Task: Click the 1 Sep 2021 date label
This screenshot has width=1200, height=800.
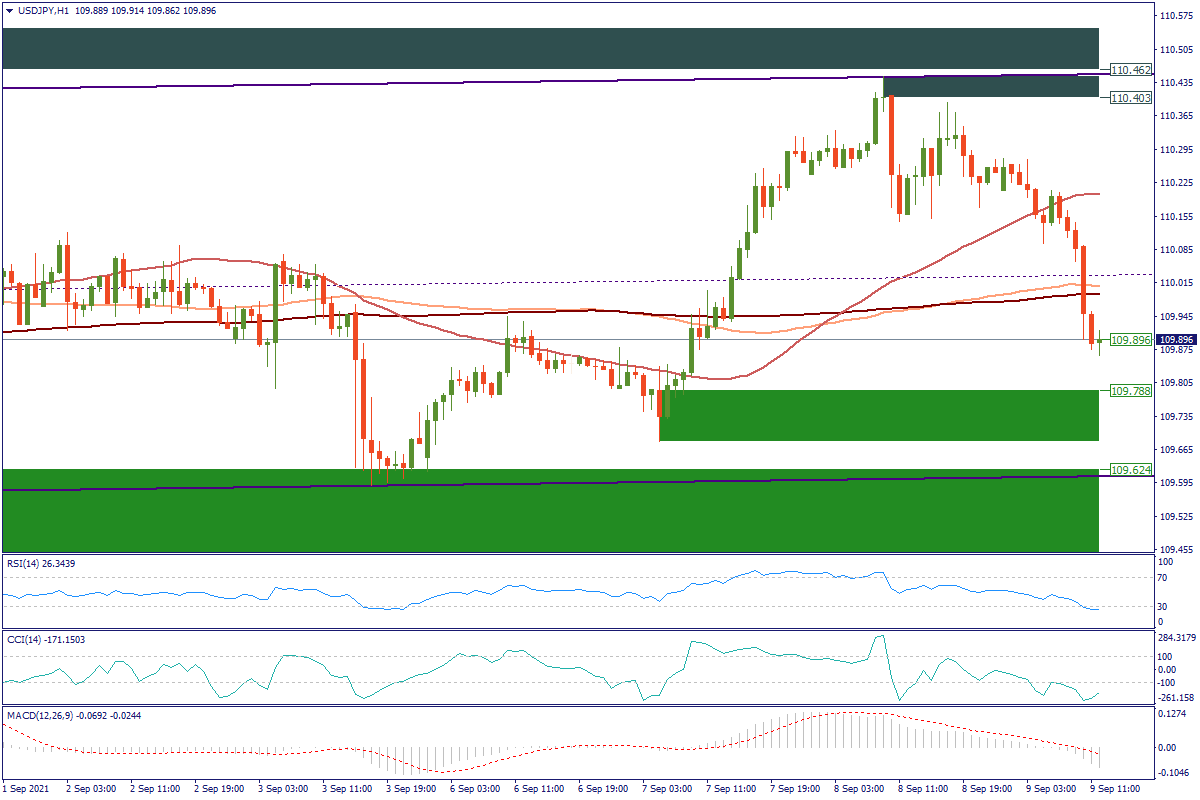Action: 27,789
